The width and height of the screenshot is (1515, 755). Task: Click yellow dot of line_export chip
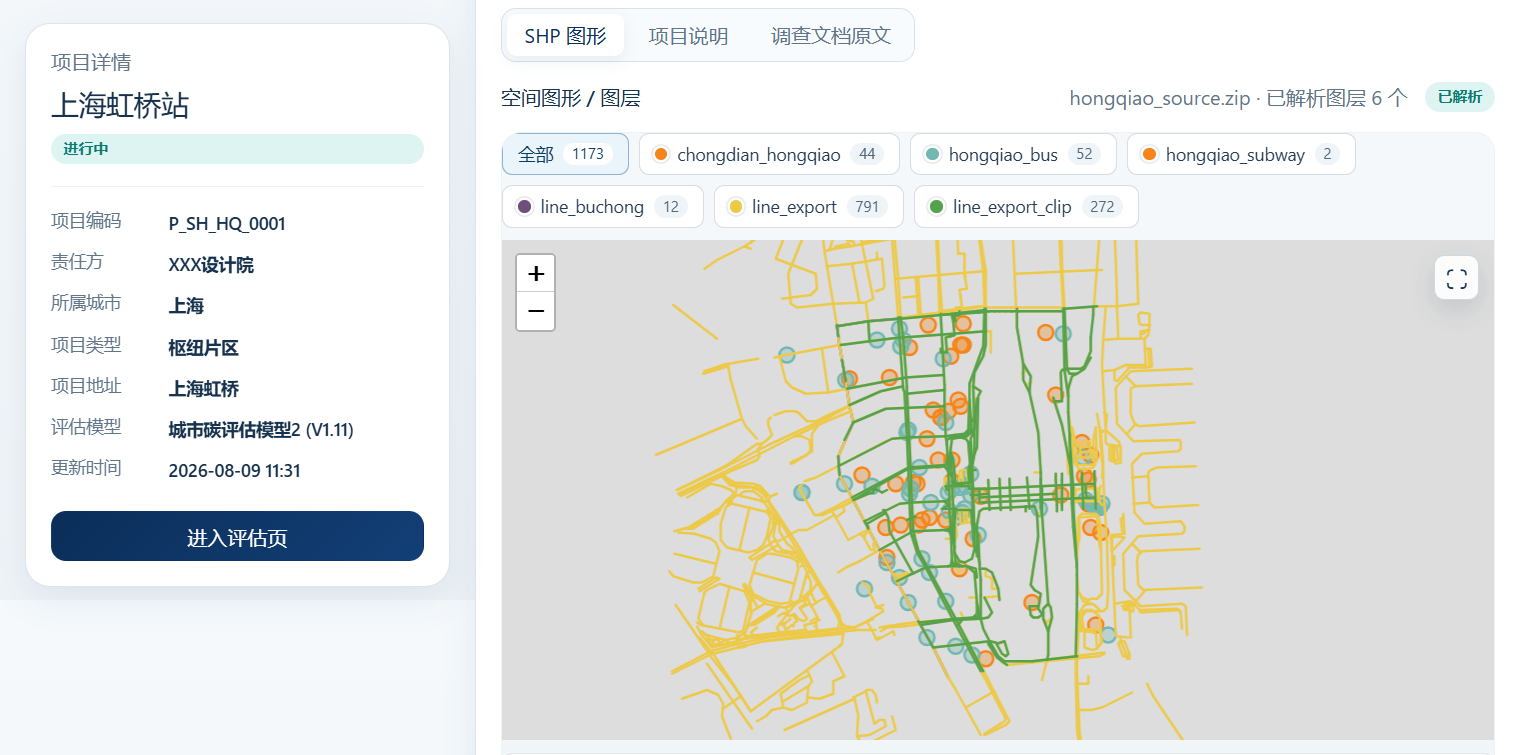[x=735, y=207]
